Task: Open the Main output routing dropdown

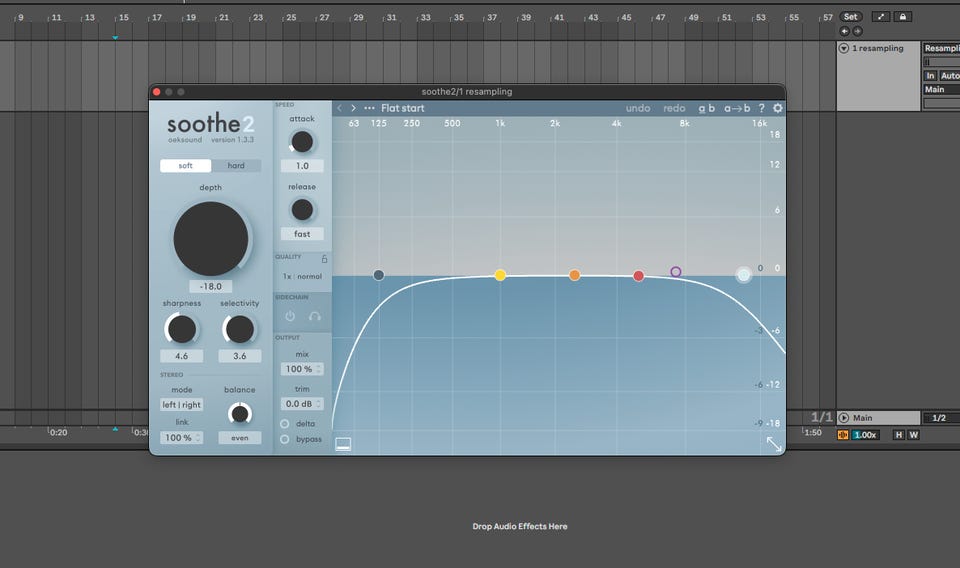Action: click(x=942, y=89)
